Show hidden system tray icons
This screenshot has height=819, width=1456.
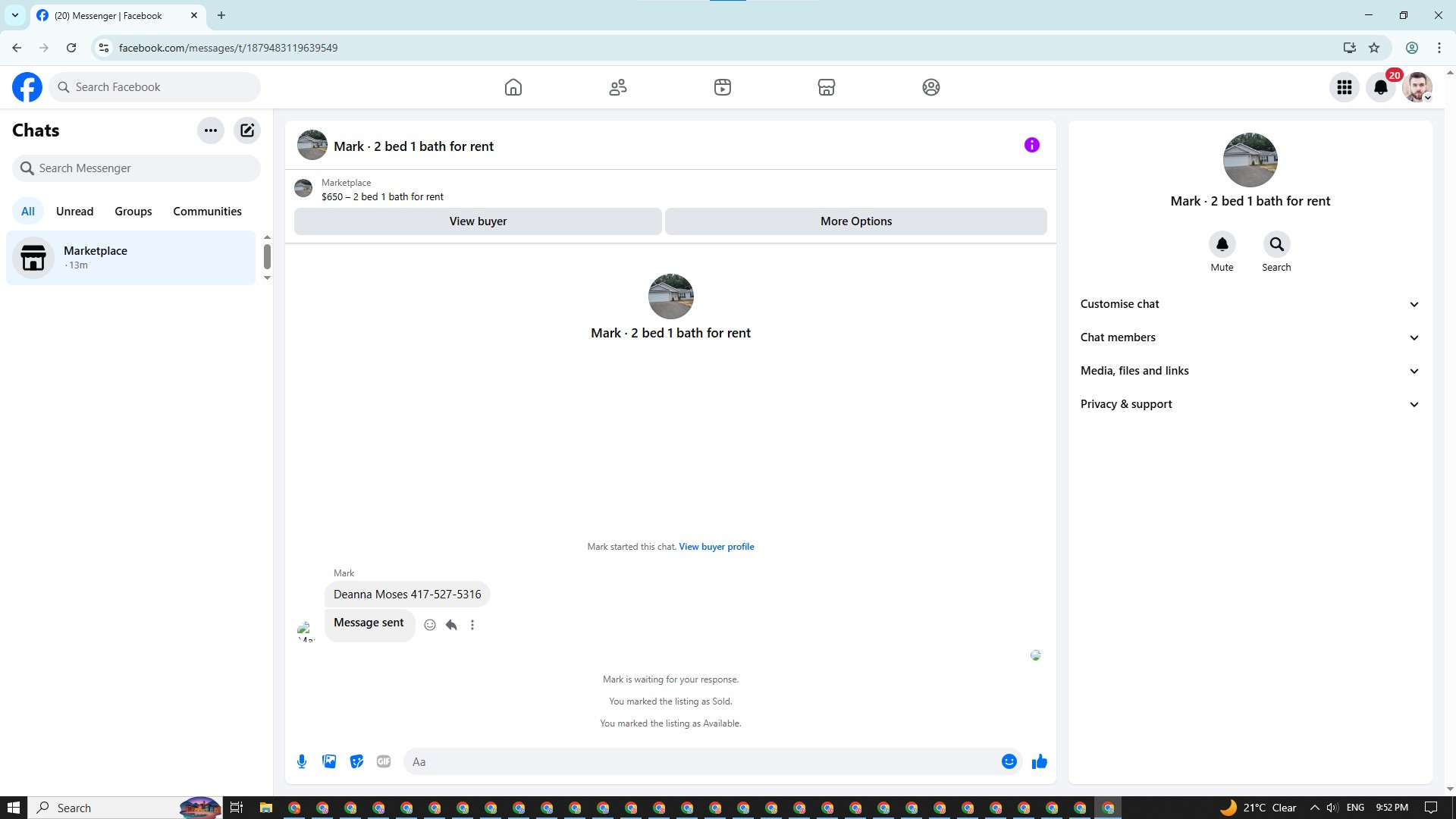1314,808
